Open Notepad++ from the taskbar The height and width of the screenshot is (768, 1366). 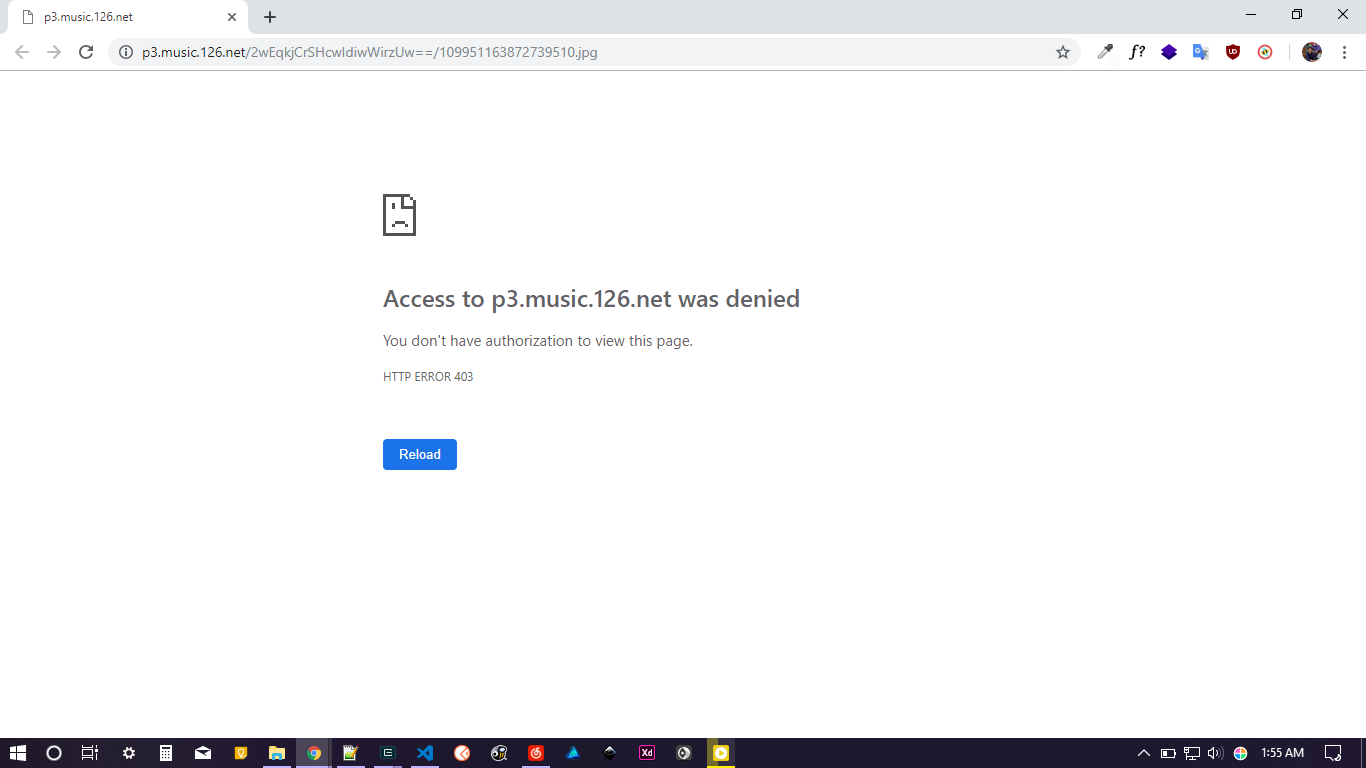tap(351, 753)
